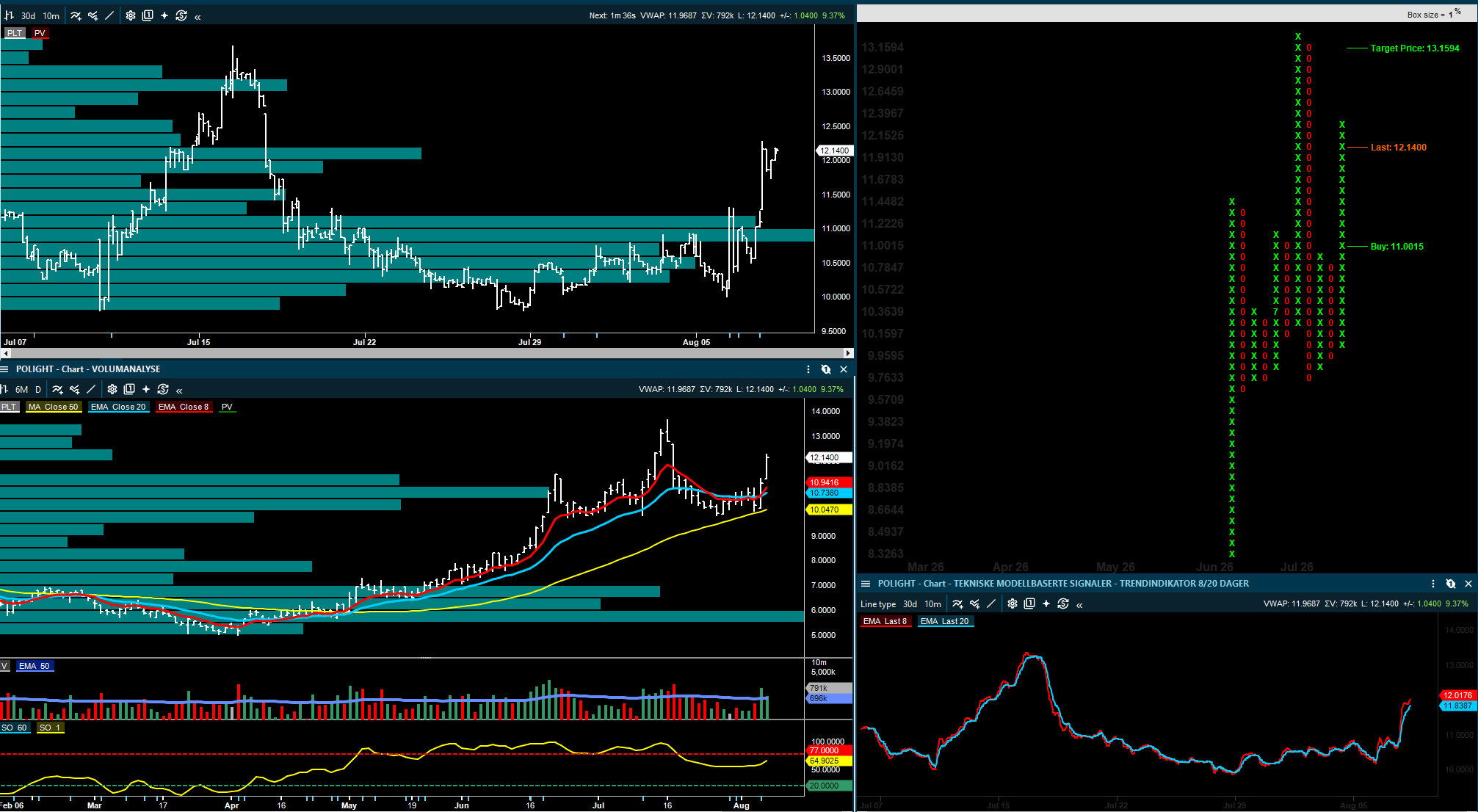The image size is (1478, 812).
Task: Open chart type selector in VOLUMANALYSE toolbar
Action: click(x=4, y=389)
